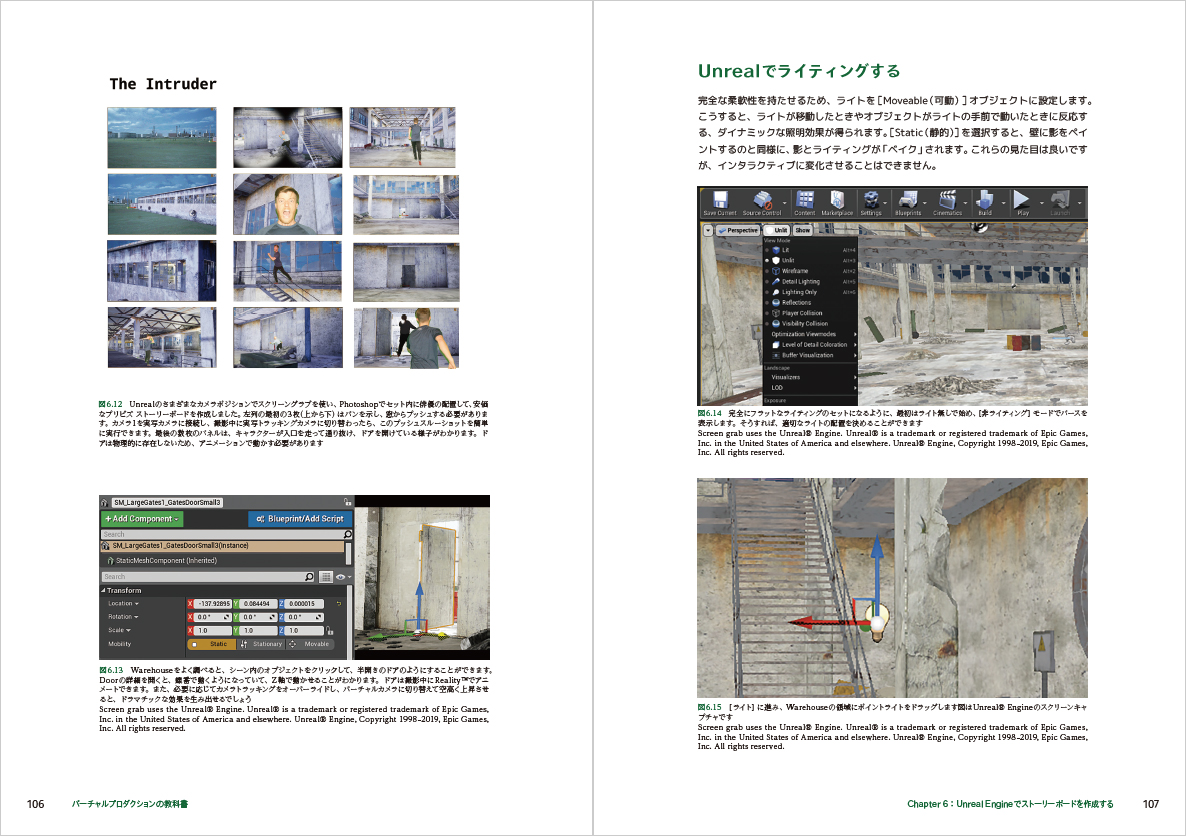Viewport: 1186px width, 836px height.
Task: Click the Show viewport button
Action: coord(803,230)
